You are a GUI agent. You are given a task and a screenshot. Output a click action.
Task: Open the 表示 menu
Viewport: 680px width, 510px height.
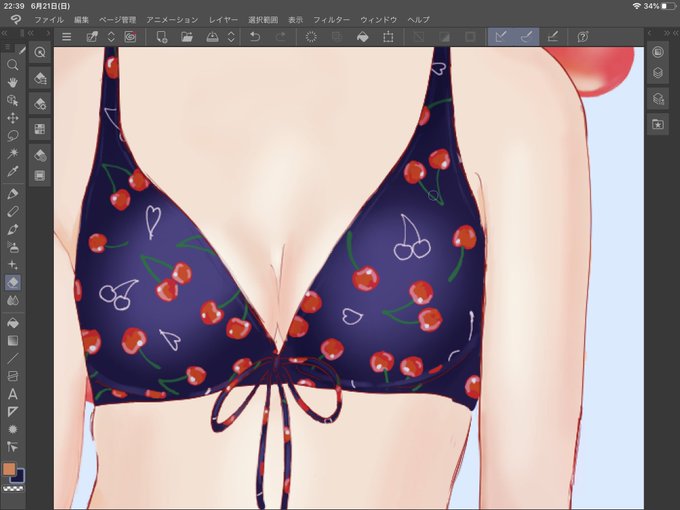pos(296,20)
